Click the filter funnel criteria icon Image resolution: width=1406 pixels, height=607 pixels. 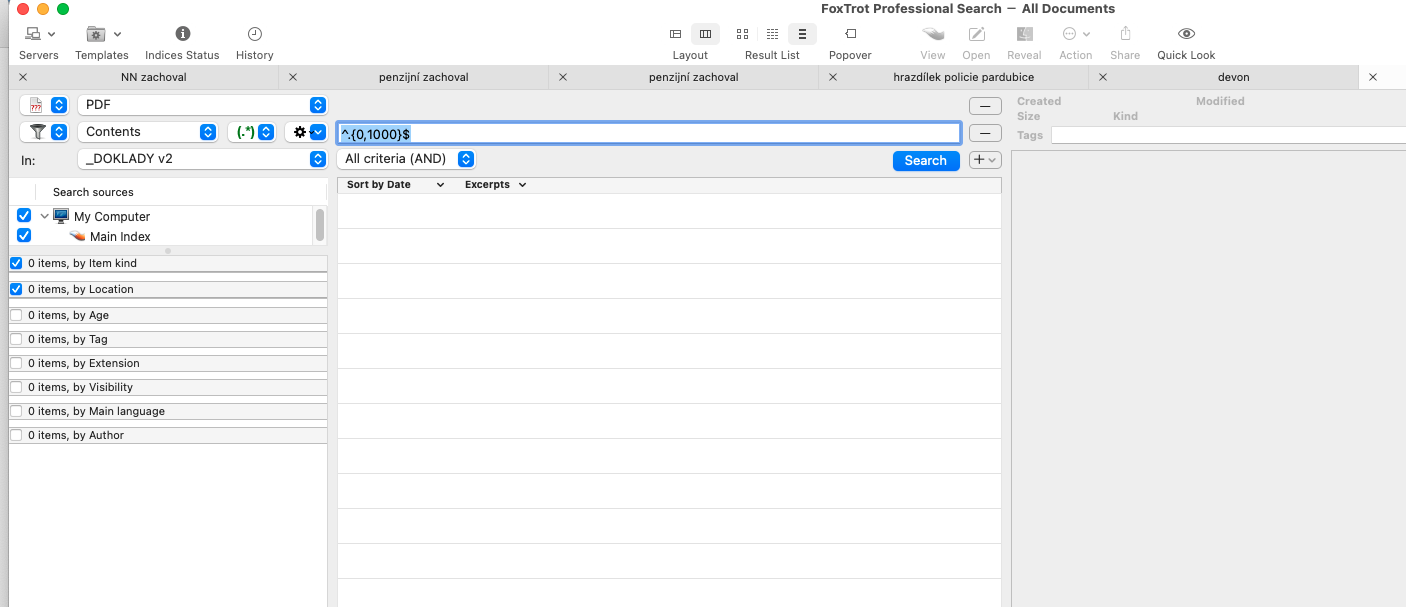pos(37,132)
